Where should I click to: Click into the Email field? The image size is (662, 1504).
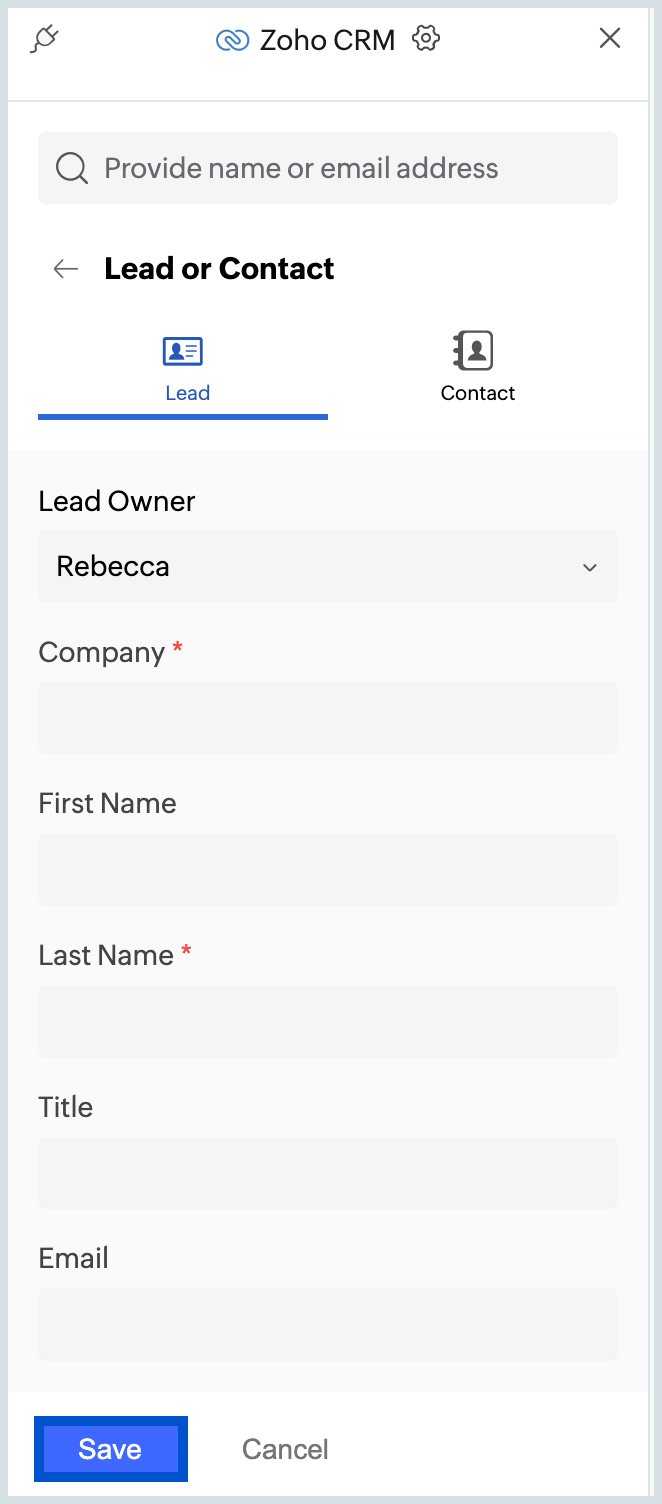pyautogui.click(x=328, y=1324)
